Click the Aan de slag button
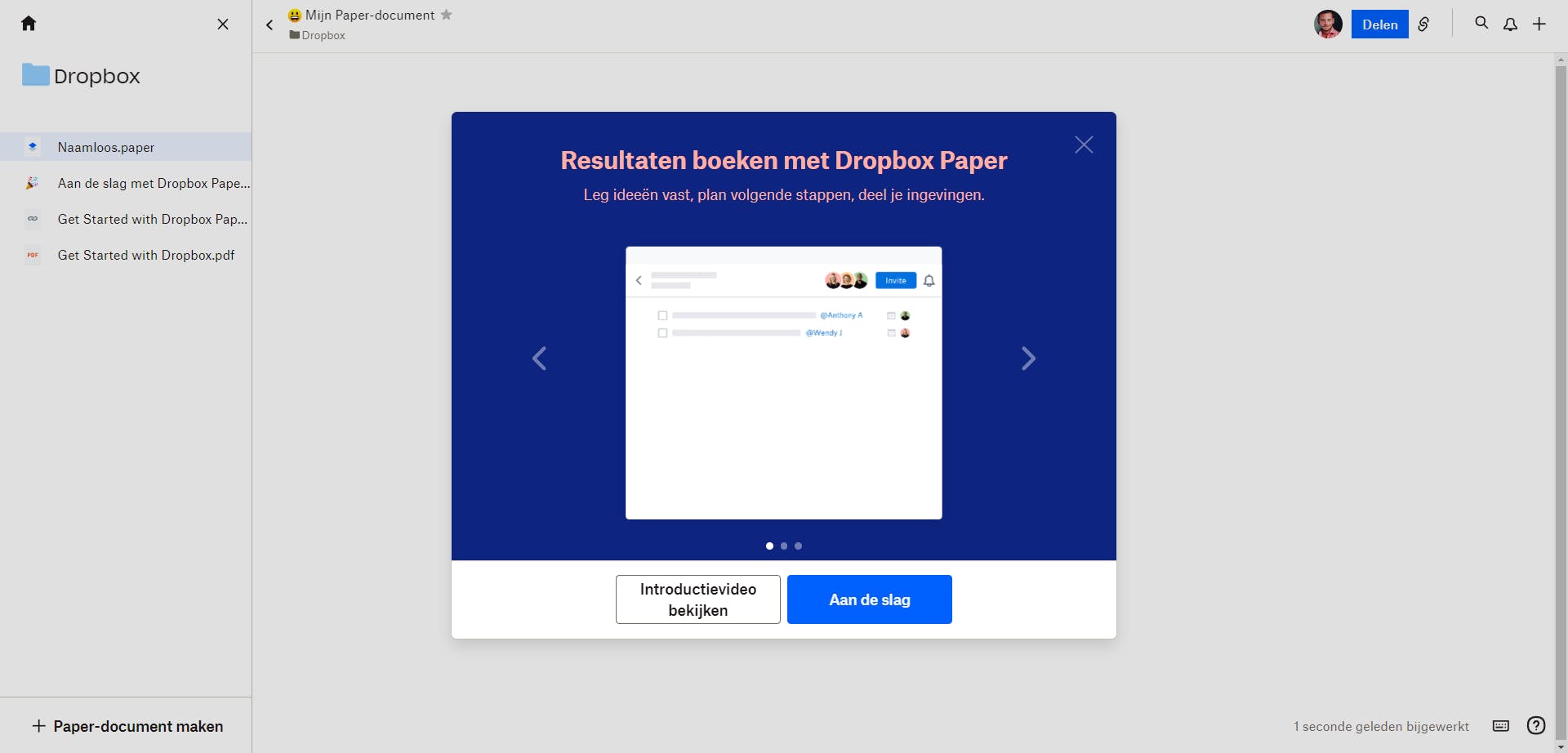The image size is (1568, 753). tap(869, 599)
